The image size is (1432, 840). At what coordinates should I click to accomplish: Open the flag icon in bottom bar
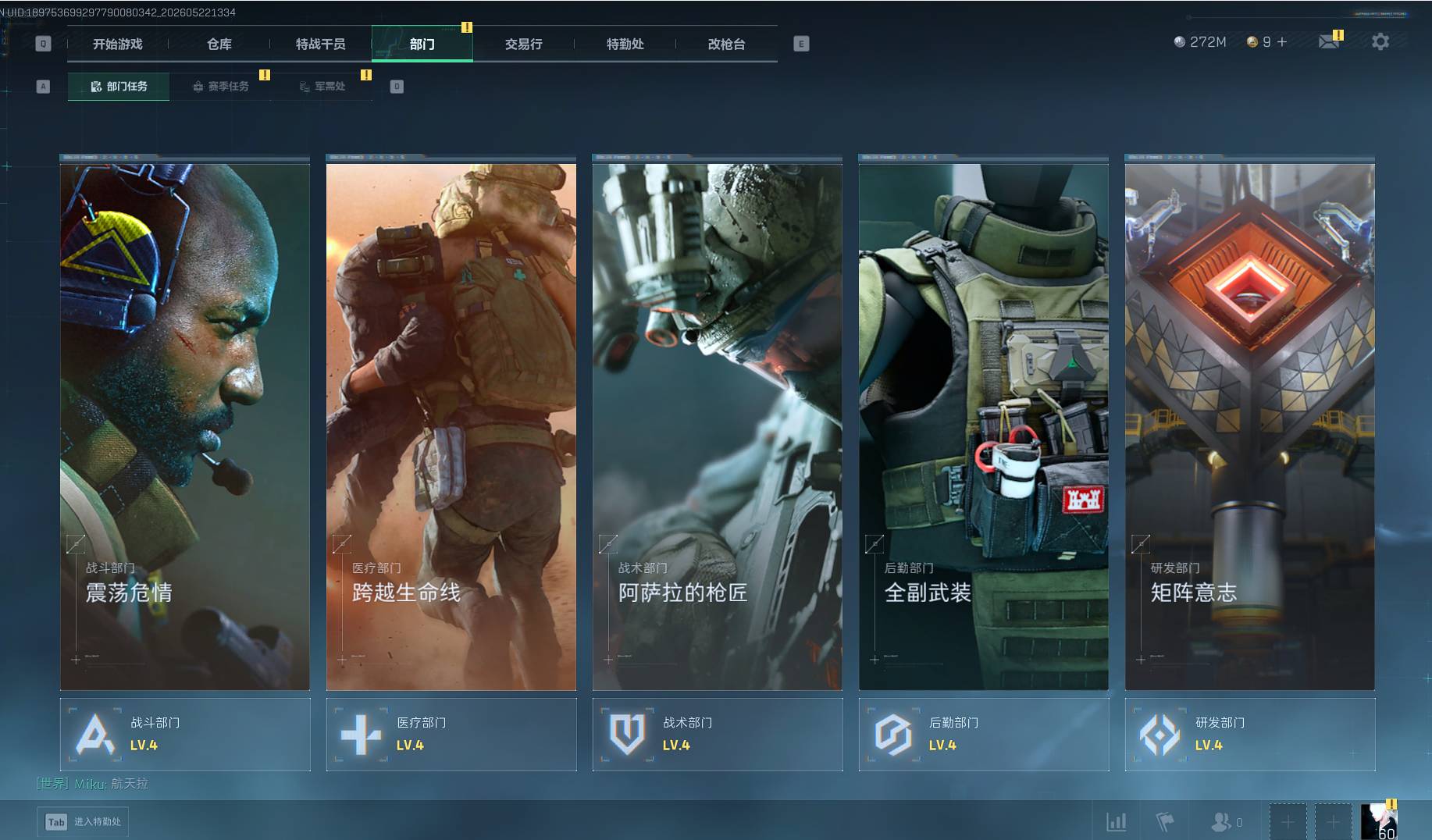(1165, 821)
